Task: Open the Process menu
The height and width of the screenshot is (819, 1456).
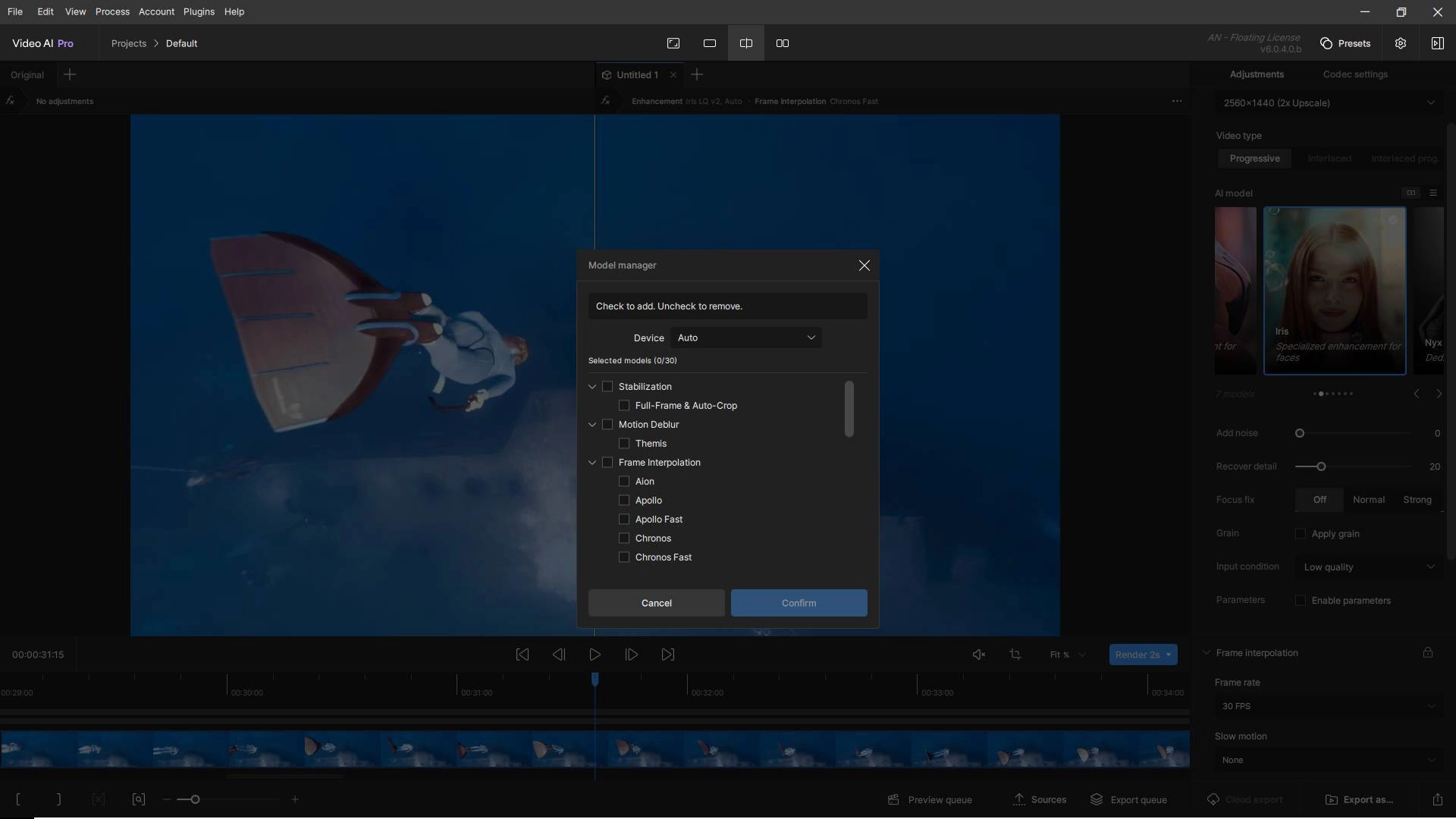Action: point(112,11)
